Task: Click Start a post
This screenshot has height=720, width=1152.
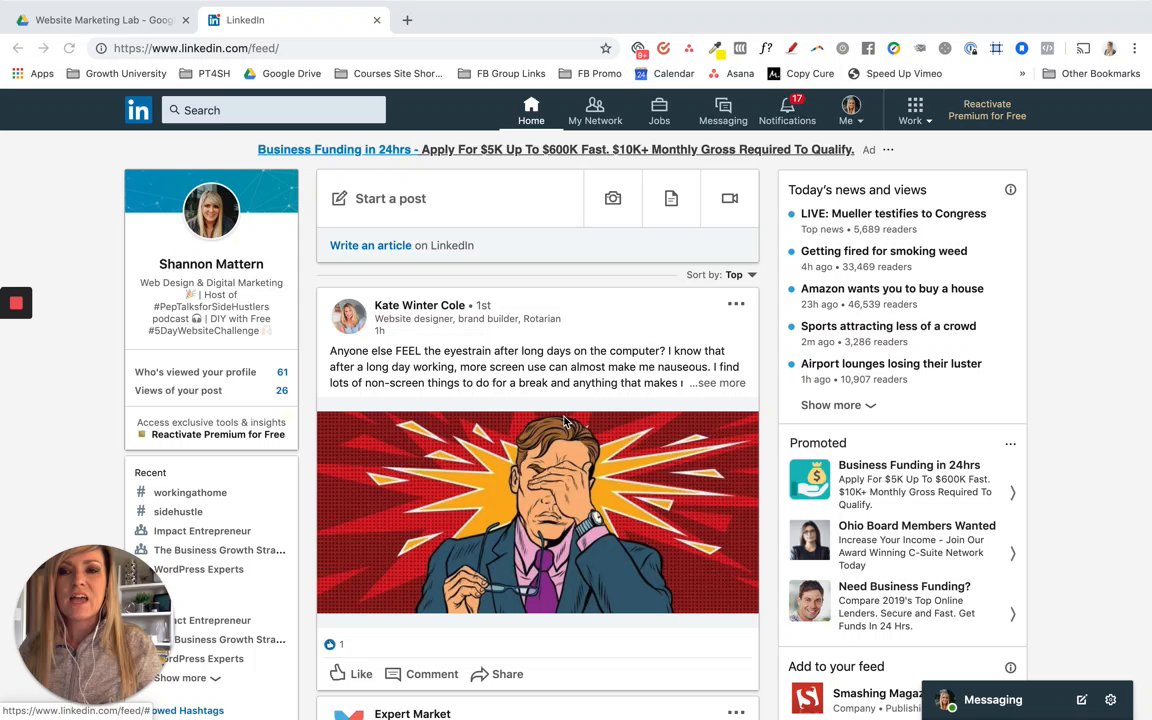Action: click(450, 198)
